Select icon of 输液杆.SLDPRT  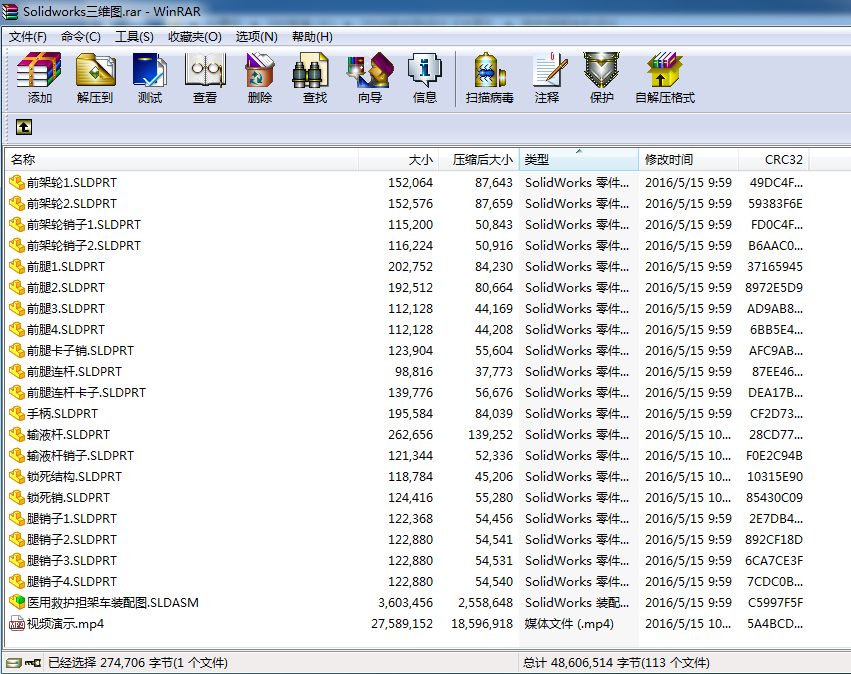(17, 435)
